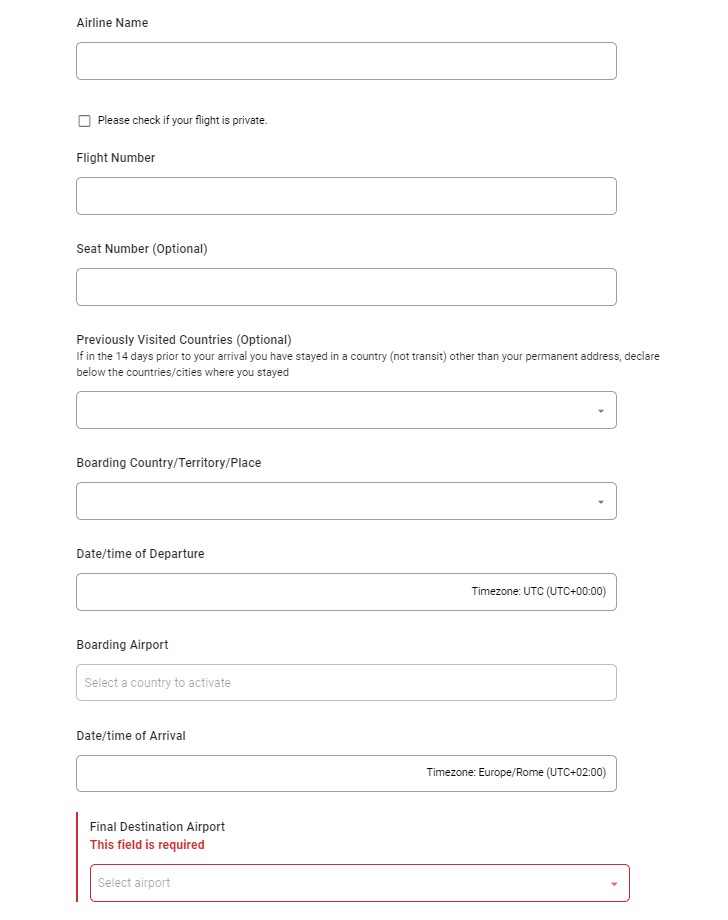Click the private flight checkbox label text
The width and height of the screenshot is (728, 920).
180,120
